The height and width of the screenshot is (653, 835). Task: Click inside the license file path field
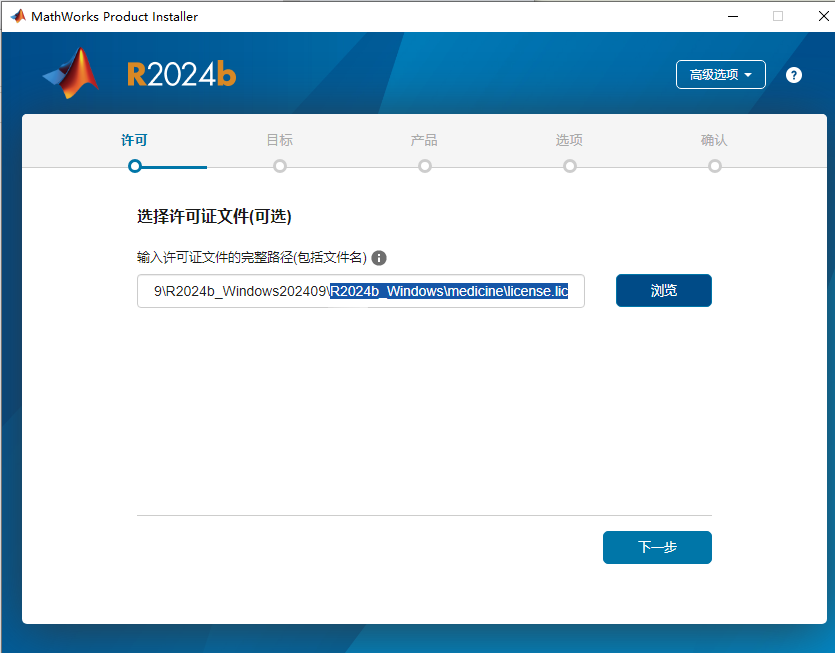(x=360, y=291)
